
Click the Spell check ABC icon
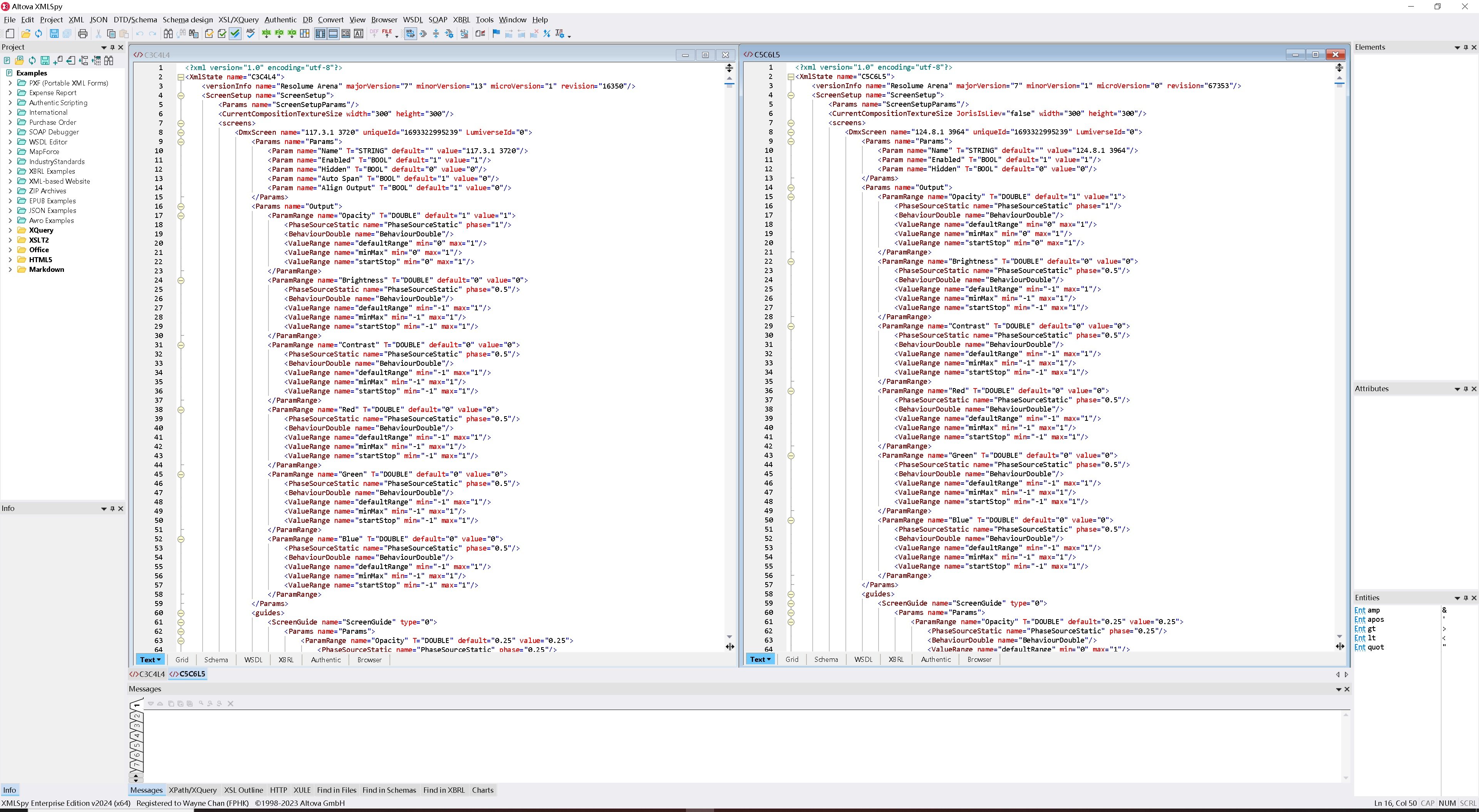tap(251, 34)
